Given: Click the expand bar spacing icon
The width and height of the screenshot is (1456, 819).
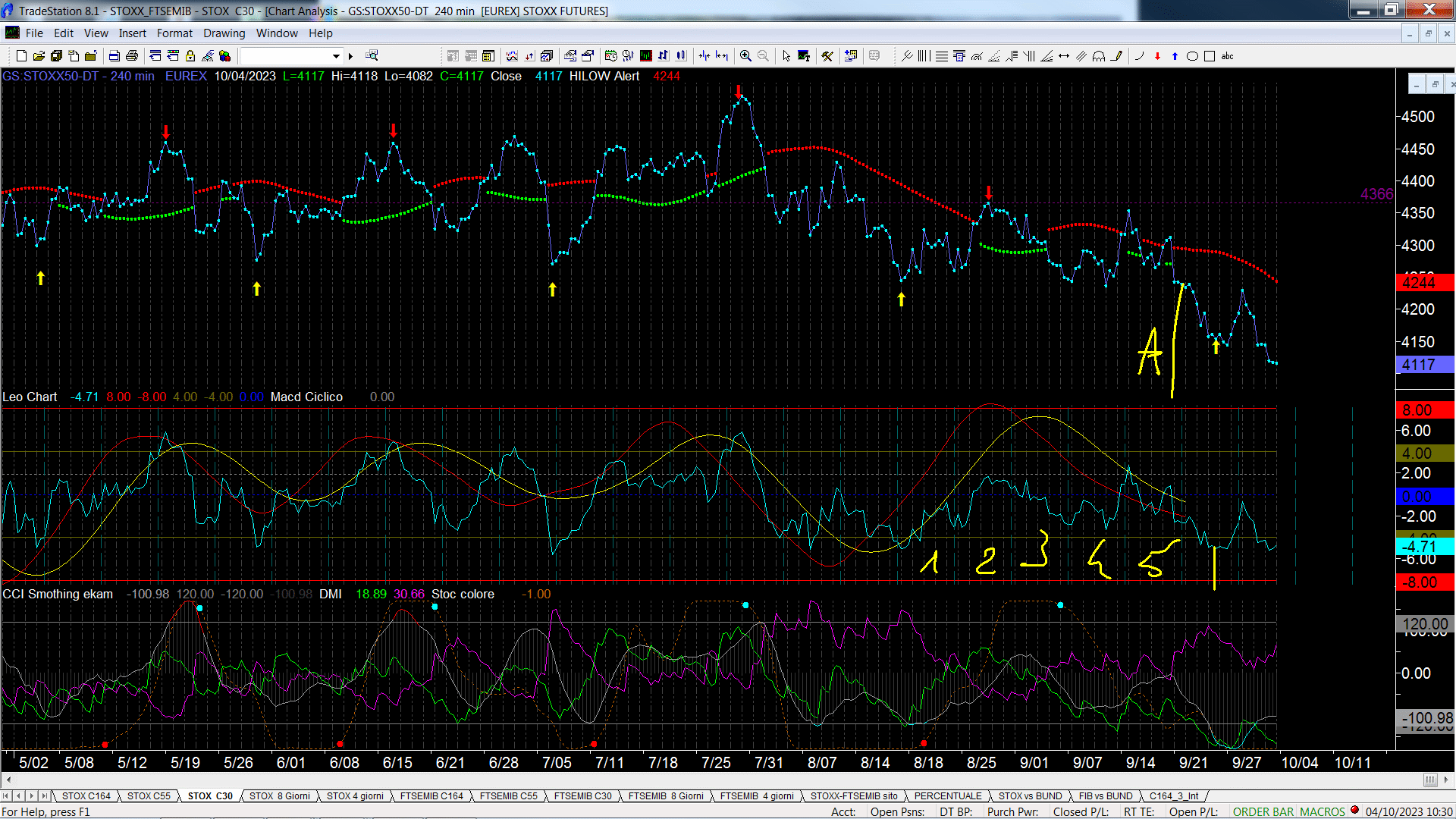Looking at the screenshot, I should click(722, 56).
